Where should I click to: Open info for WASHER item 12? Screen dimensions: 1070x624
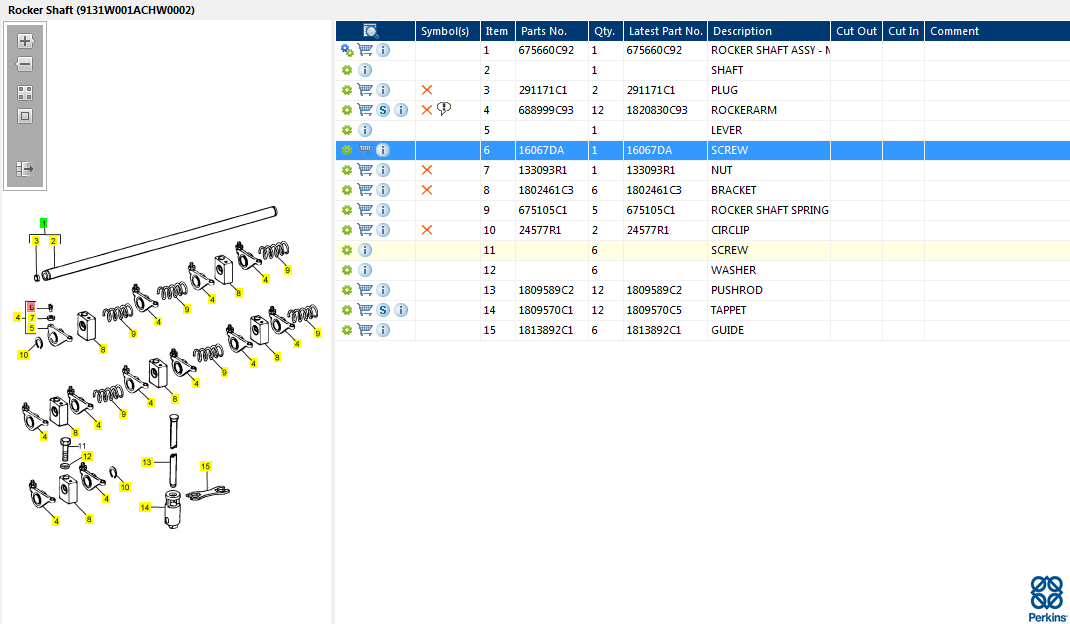click(x=365, y=270)
